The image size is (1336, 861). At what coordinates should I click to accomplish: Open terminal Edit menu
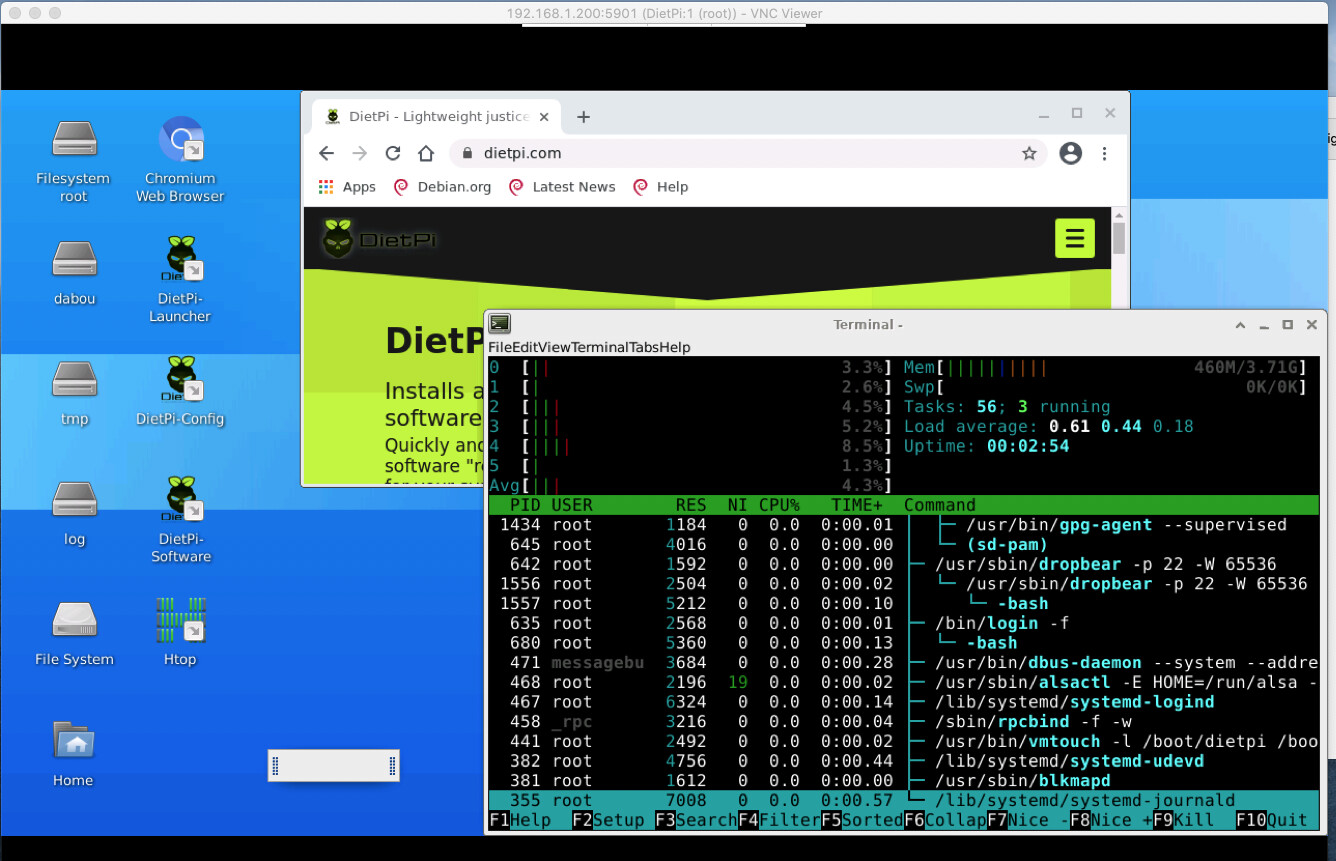point(525,347)
